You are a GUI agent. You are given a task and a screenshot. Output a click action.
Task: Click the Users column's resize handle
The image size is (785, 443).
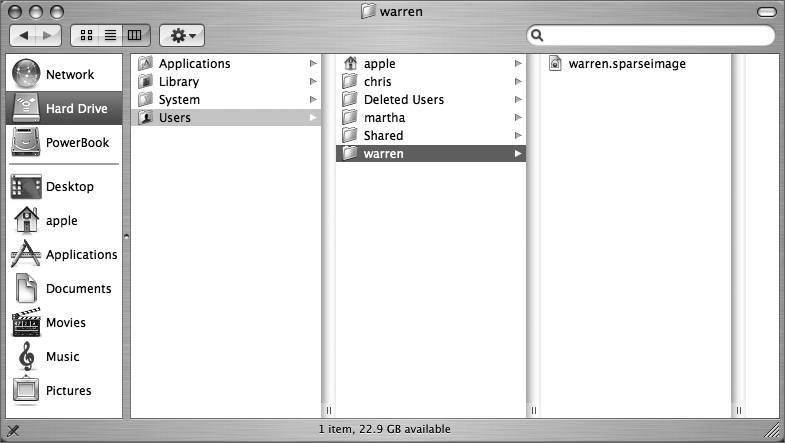[534, 410]
